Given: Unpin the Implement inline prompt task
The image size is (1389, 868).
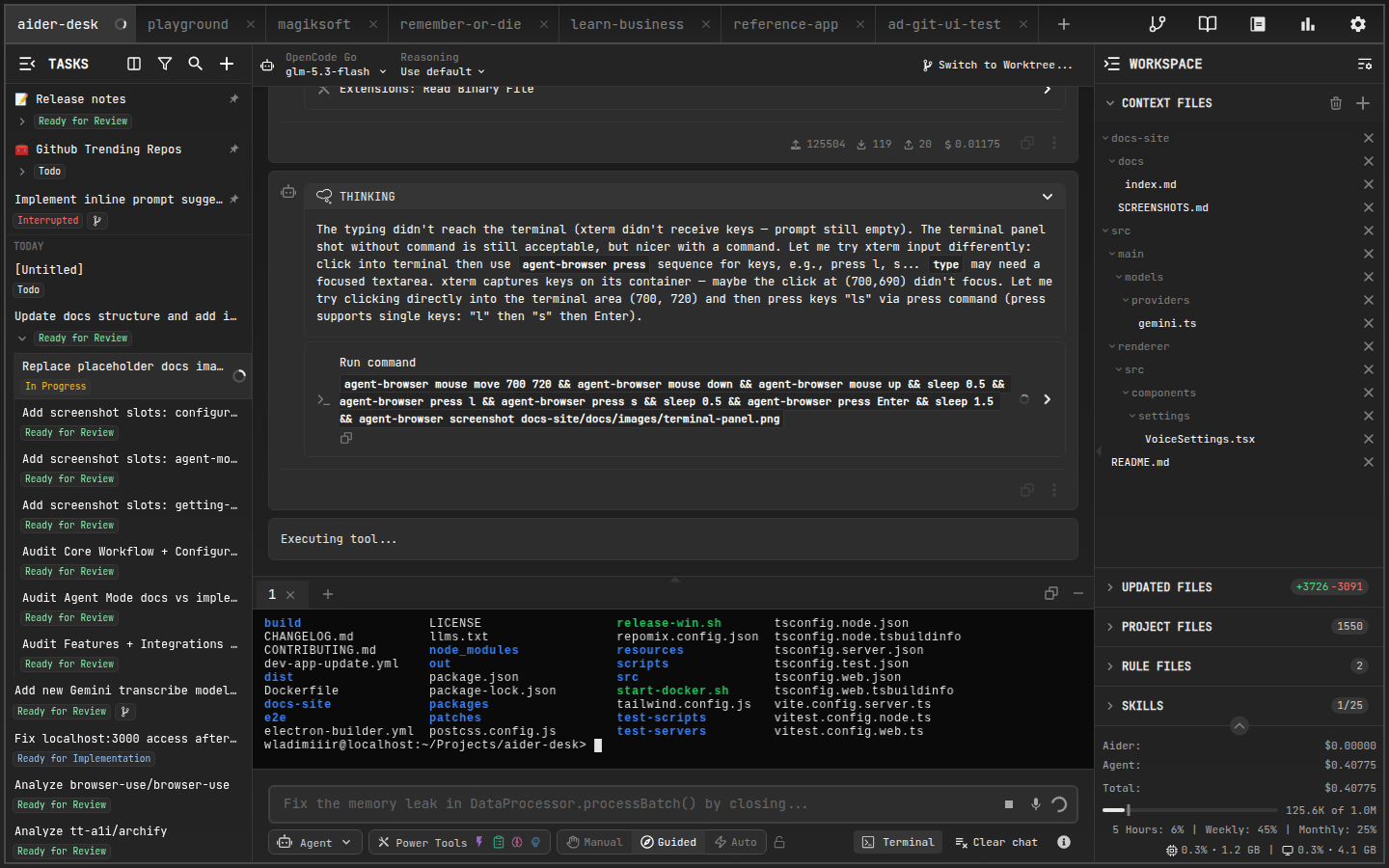Looking at the screenshot, I should [x=233, y=199].
